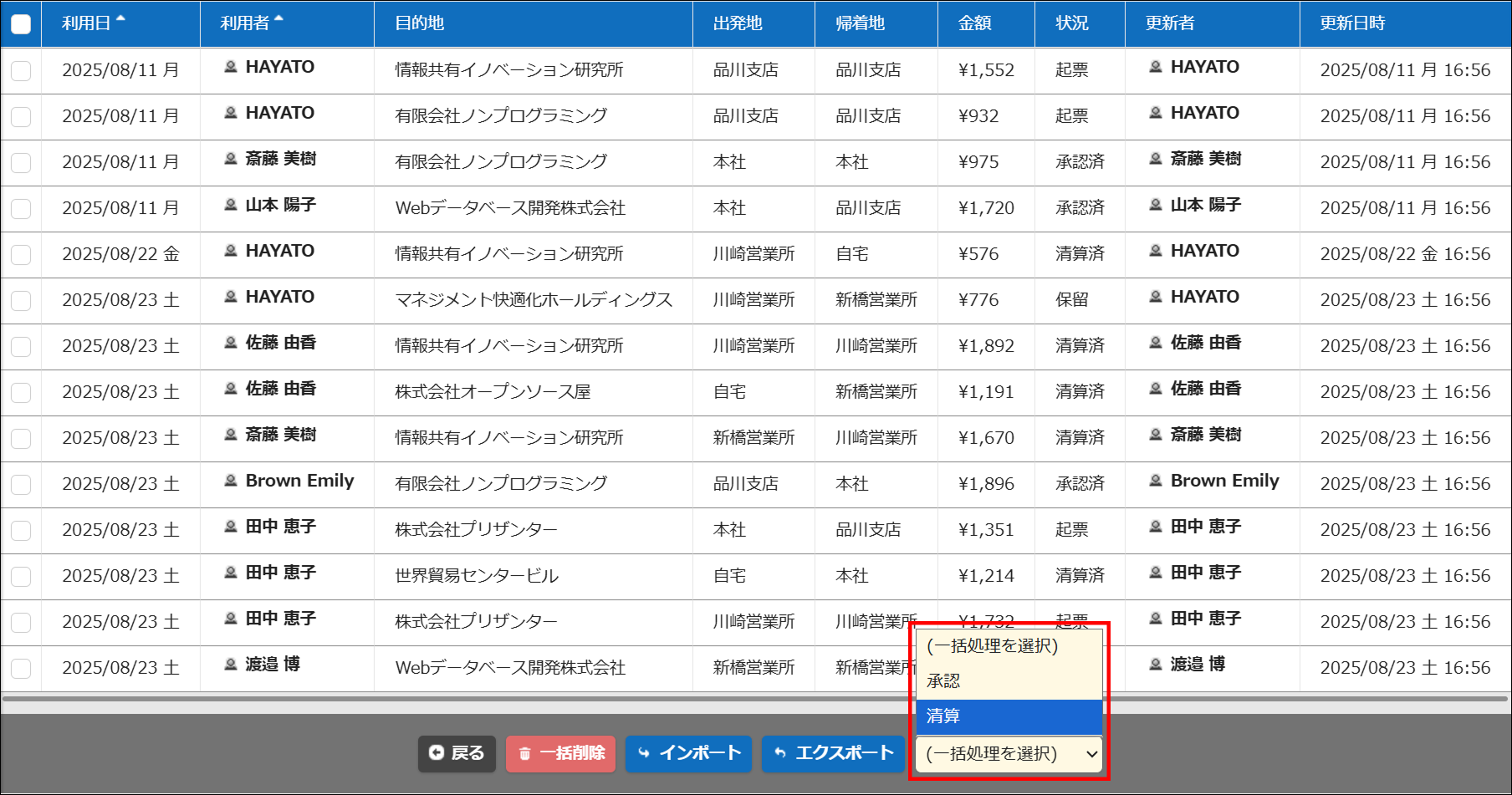Click the user icon beside 田中 恵子 in the ¥1,351 row
This screenshot has height=795, width=1512.
pyautogui.click(x=231, y=527)
